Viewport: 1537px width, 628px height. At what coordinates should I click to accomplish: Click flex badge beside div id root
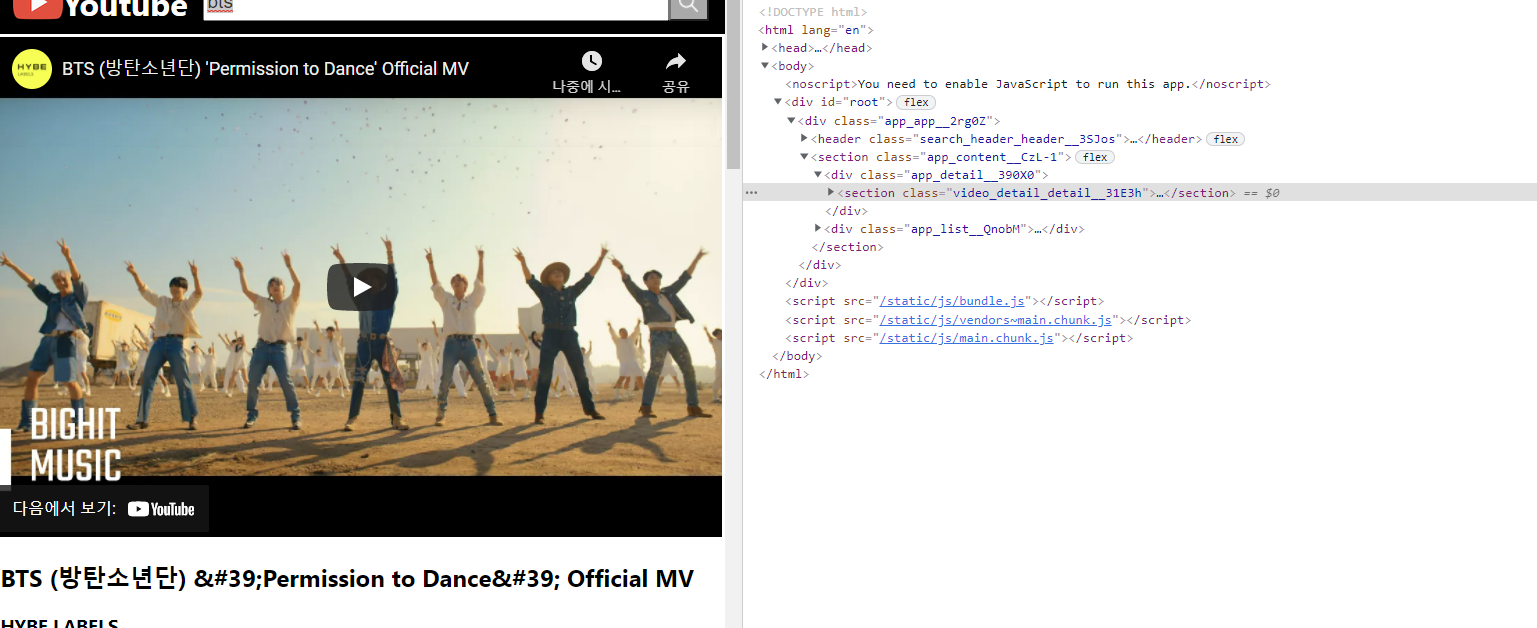916,103
